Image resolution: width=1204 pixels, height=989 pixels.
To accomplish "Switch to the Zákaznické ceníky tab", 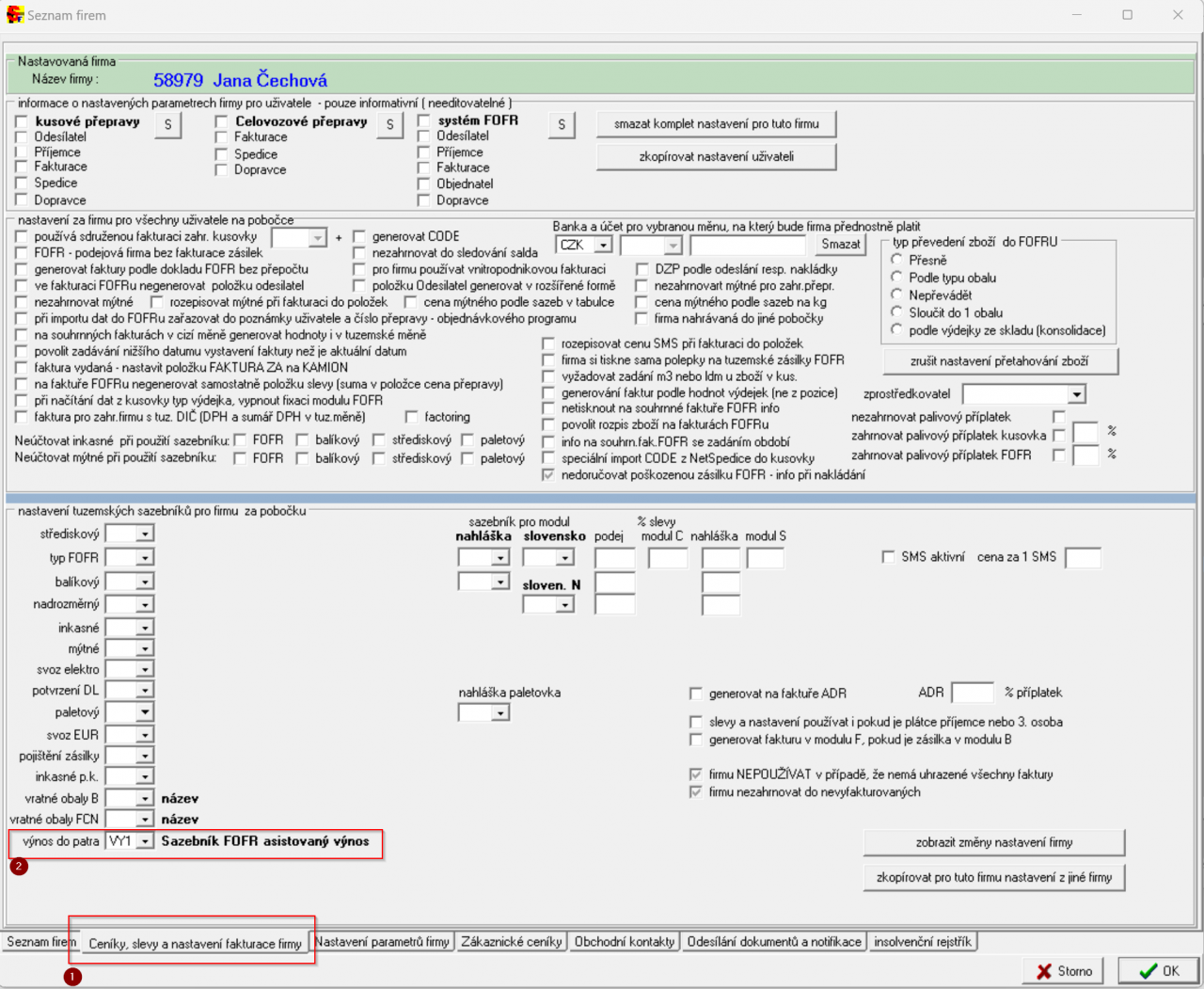I will tap(511, 942).
